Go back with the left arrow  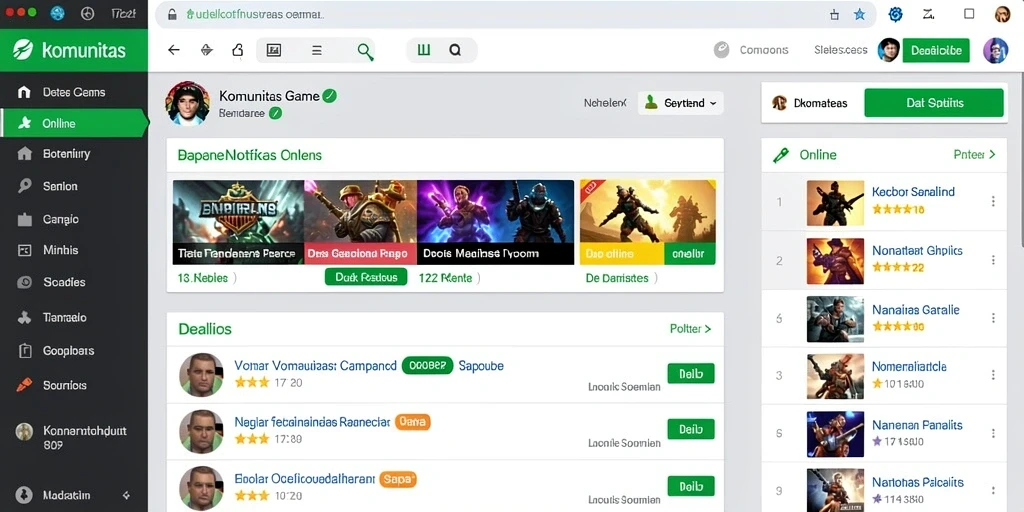(174, 50)
